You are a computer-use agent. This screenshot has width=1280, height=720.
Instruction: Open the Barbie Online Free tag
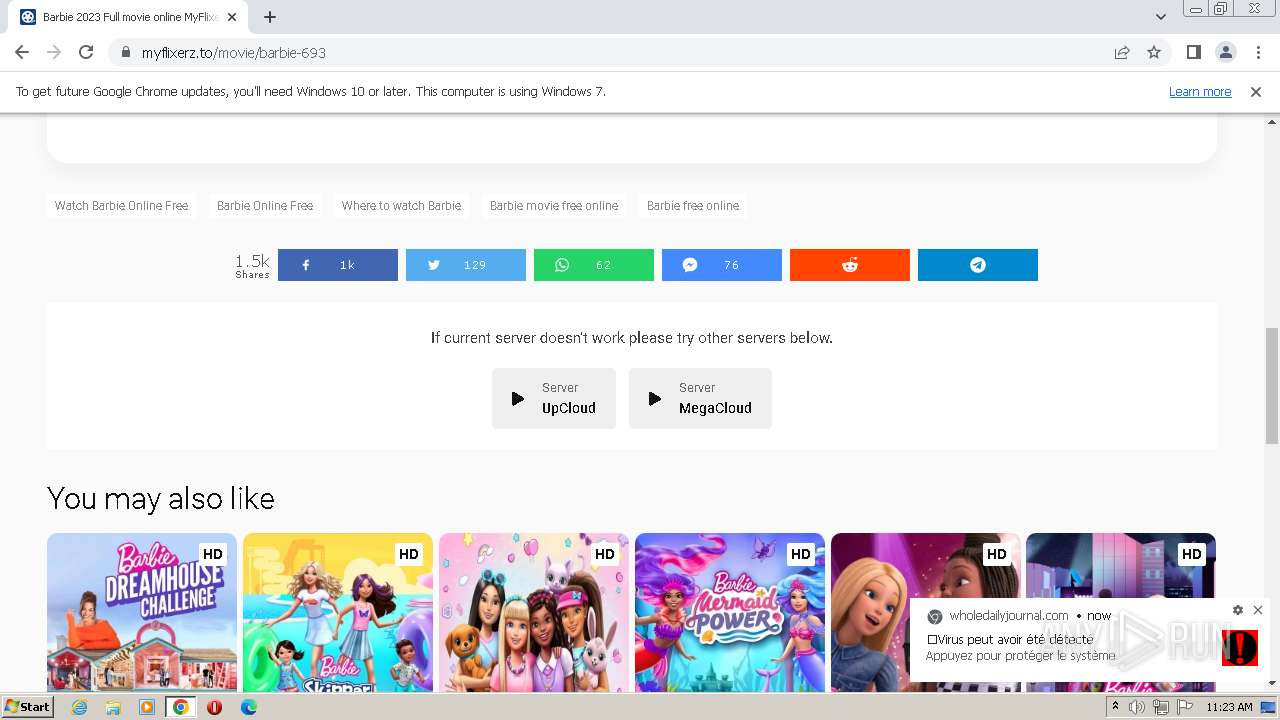(x=265, y=206)
